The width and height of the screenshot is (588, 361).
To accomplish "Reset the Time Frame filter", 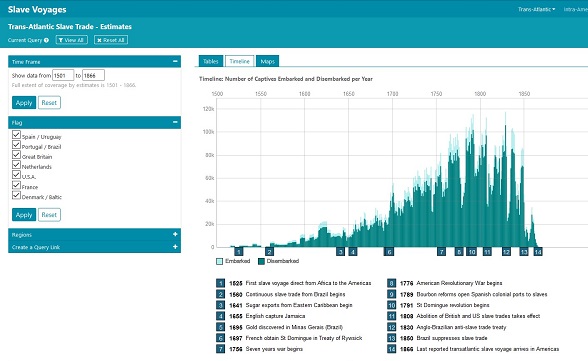I will [49, 103].
